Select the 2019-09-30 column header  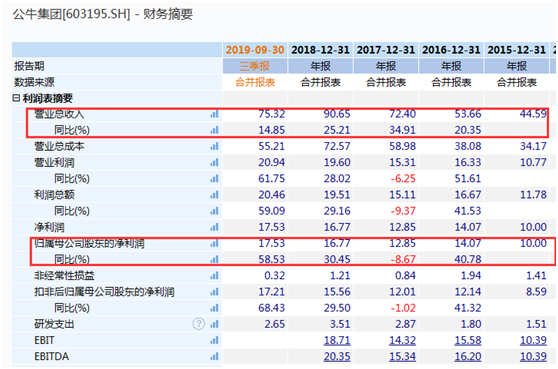(x=255, y=50)
